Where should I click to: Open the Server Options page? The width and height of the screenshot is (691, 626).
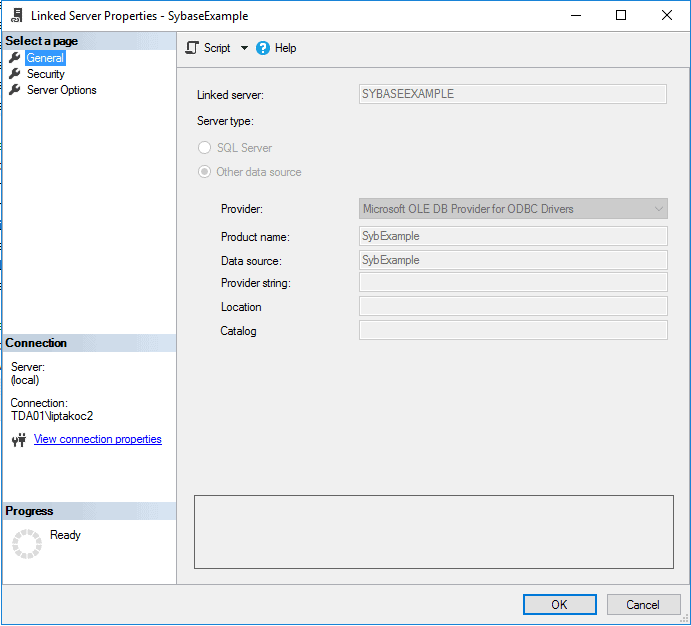point(62,90)
